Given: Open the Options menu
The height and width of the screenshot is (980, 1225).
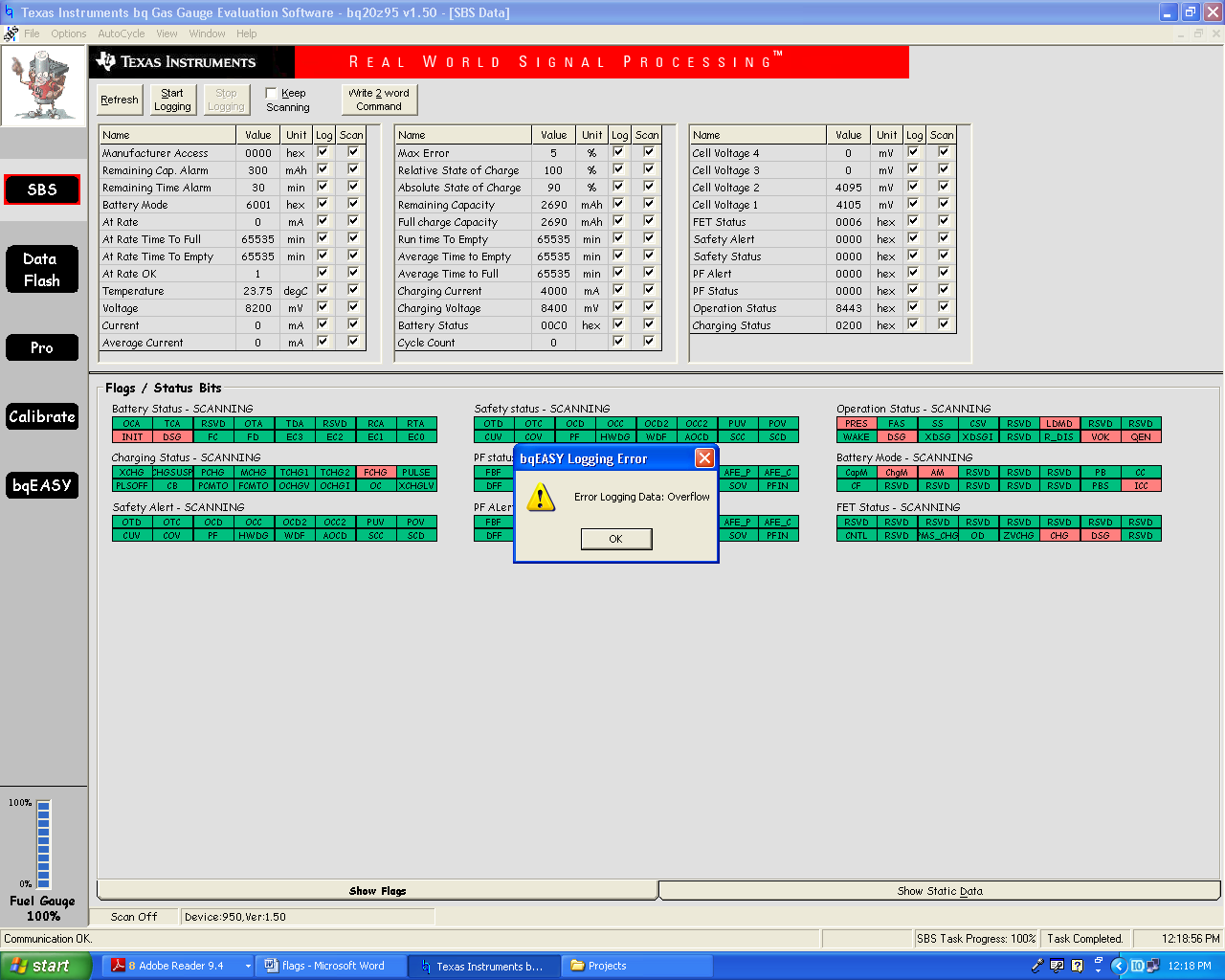Looking at the screenshot, I should pyautogui.click(x=69, y=33).
